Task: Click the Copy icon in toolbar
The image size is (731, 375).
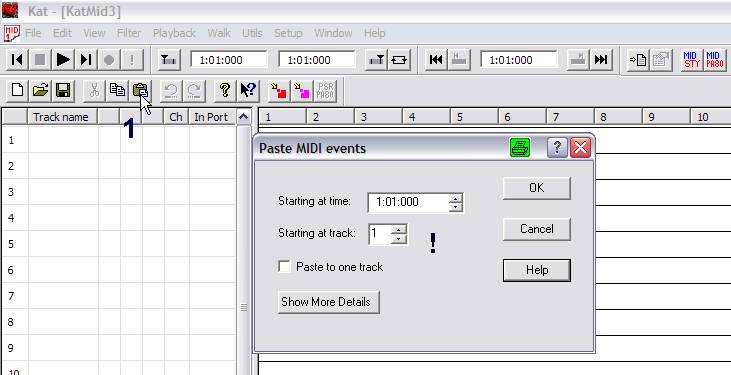Action: pyautogui.click(x=117, y=90)
